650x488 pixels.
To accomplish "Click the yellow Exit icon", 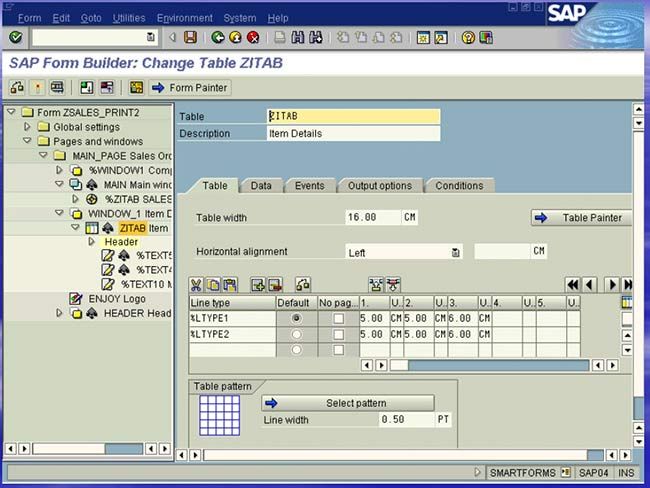I will tap(235, 38).
